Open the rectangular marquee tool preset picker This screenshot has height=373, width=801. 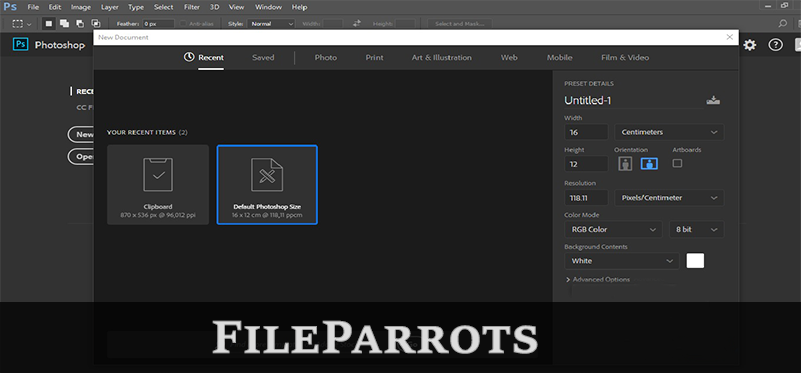pos(21,24)
